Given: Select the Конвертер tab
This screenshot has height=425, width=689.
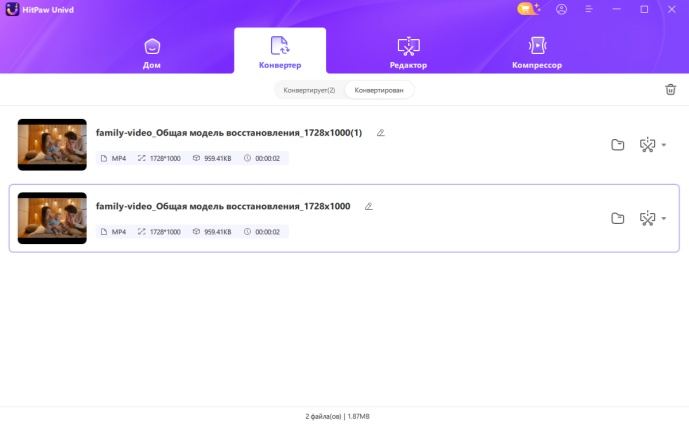Looking at the screenshot, I should pos(280,52).
